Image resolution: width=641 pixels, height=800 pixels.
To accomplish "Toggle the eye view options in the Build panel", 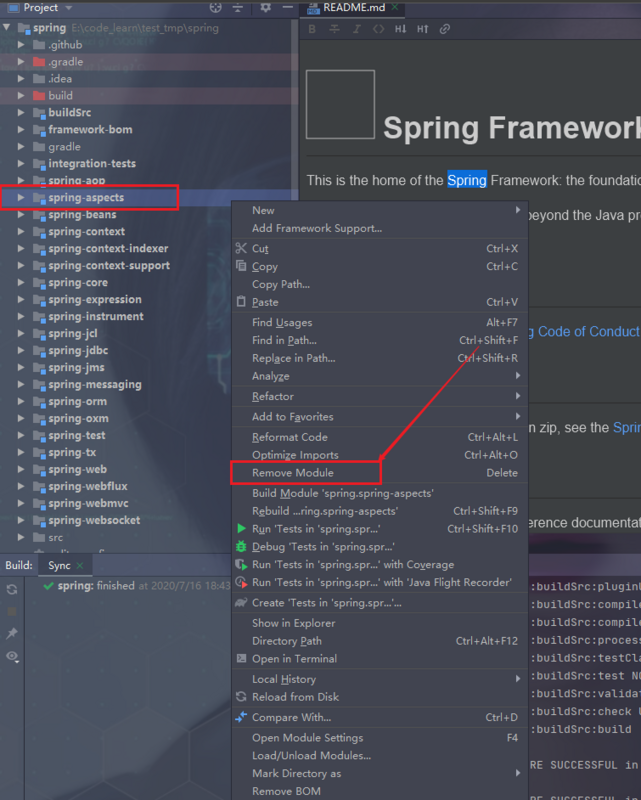I will [x=12, y=656].
